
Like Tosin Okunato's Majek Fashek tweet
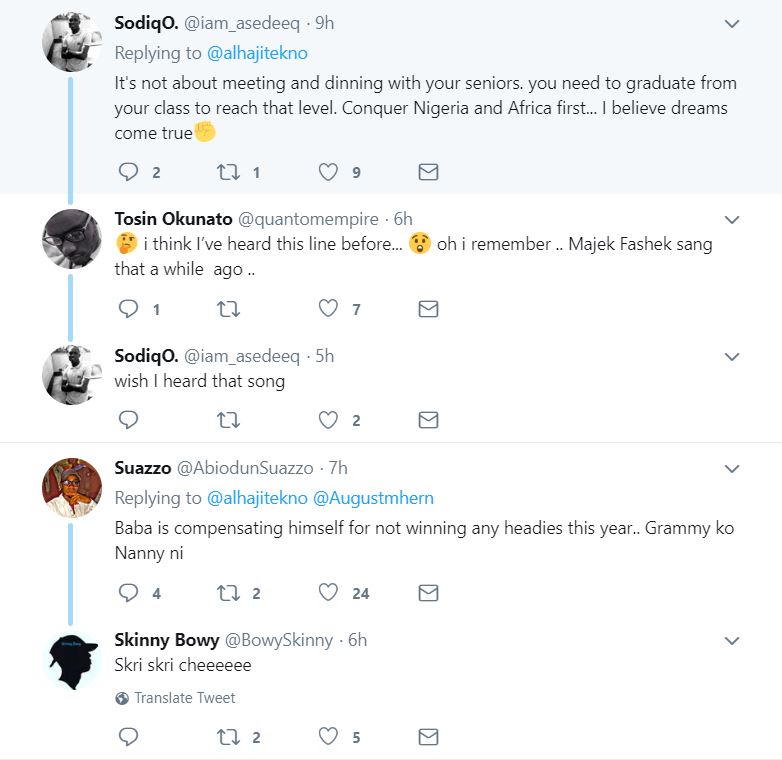(x=328, y=309)
